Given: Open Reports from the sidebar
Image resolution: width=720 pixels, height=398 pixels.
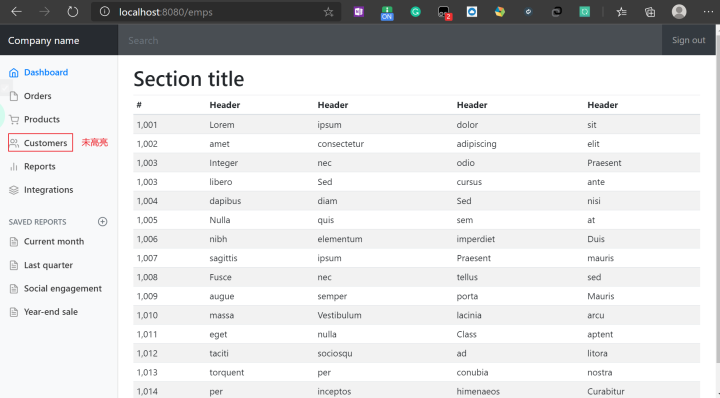Looking at the screenshot, I should pyautogui.click(x=39, y=167).
